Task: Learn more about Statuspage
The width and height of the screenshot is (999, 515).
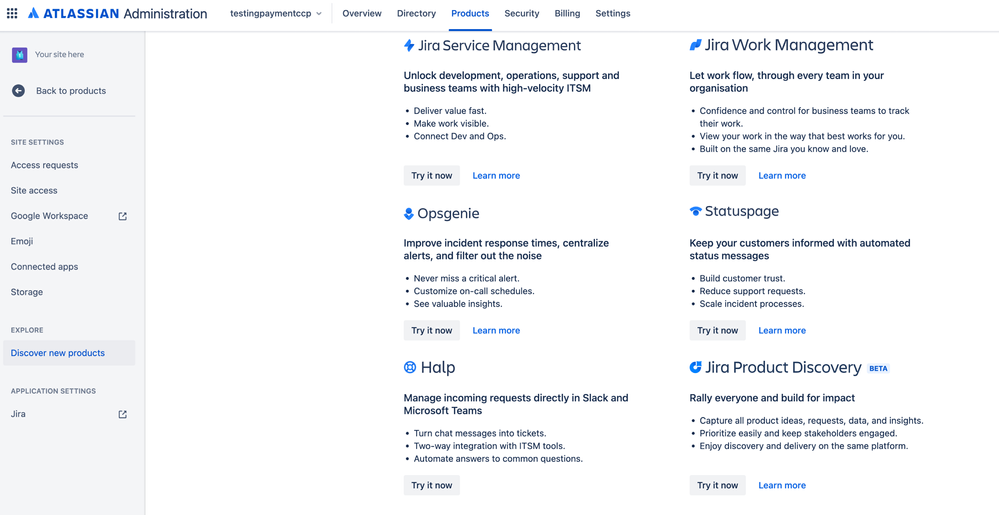Action: point(782,331)
